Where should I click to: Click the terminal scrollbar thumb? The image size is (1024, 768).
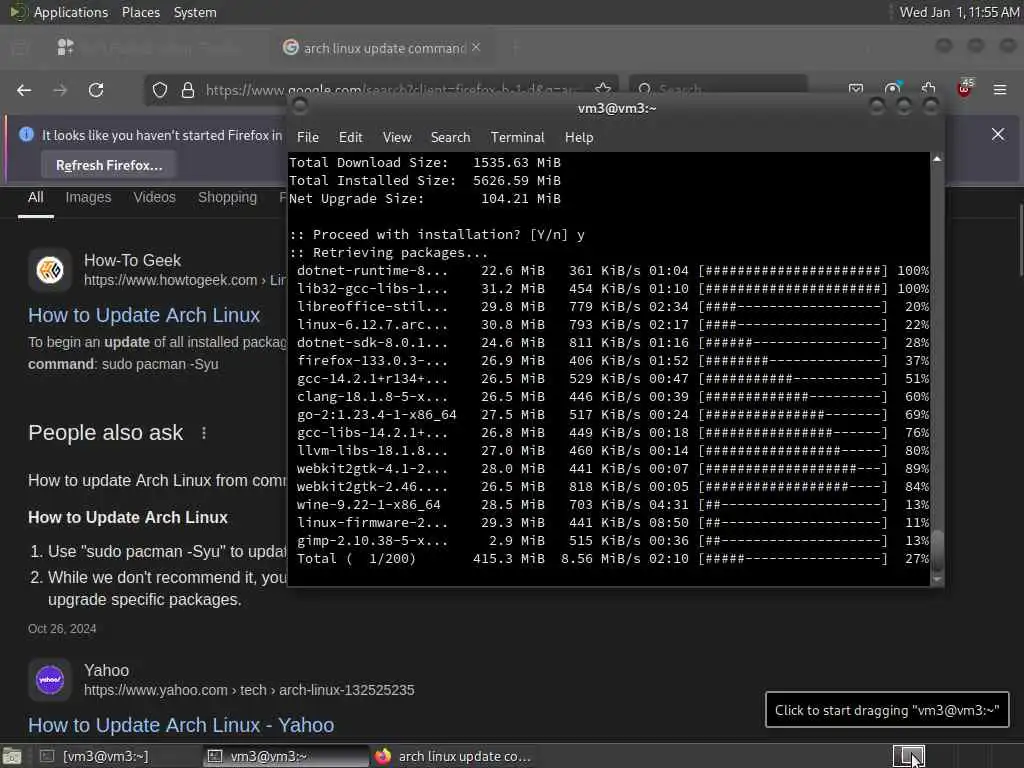tap(937, 550)
